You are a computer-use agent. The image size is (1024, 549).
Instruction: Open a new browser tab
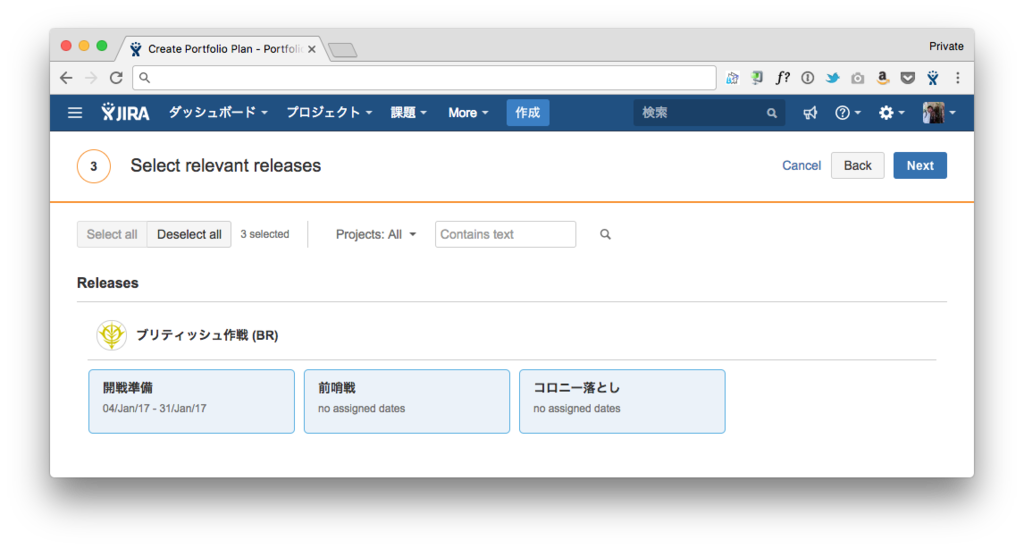(342, 50)
